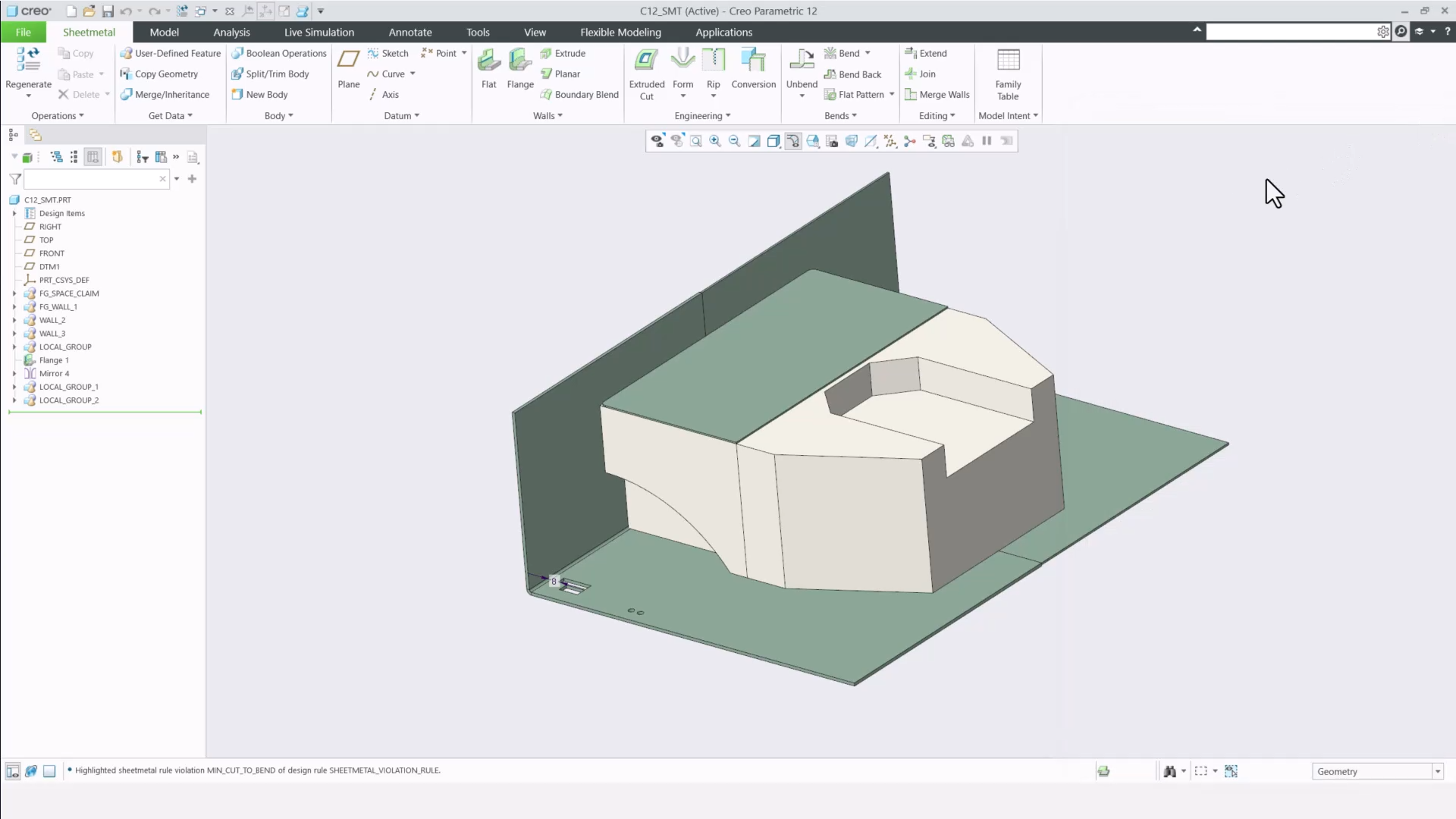Click the Boundary Blend tool

click(x=579, y=95)
